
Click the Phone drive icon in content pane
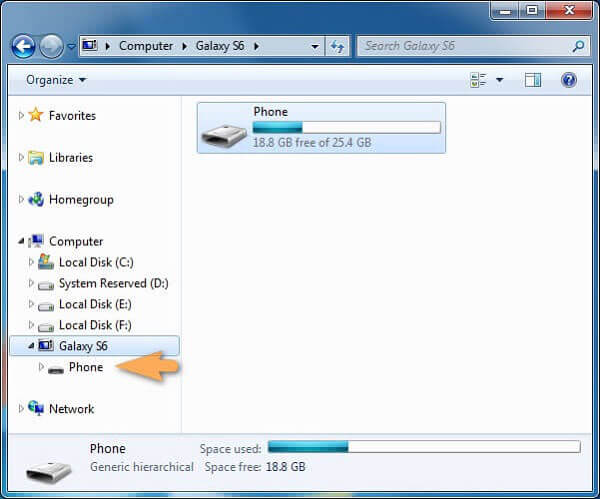[224, 135]
